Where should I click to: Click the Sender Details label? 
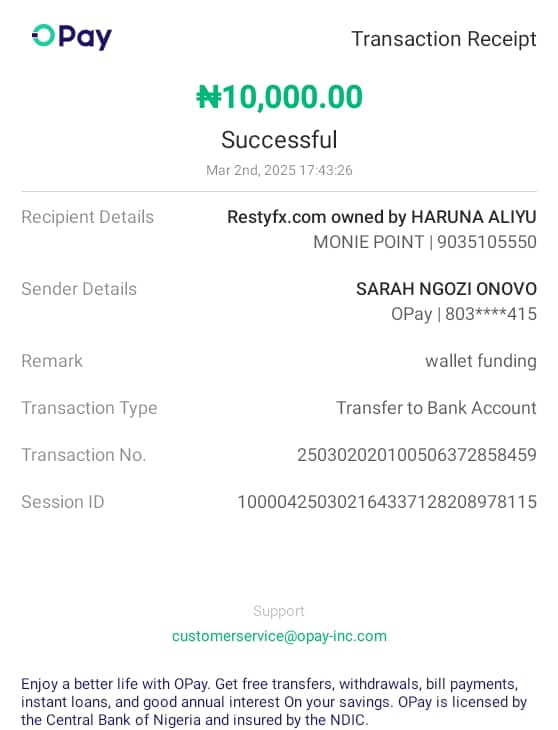79,289
